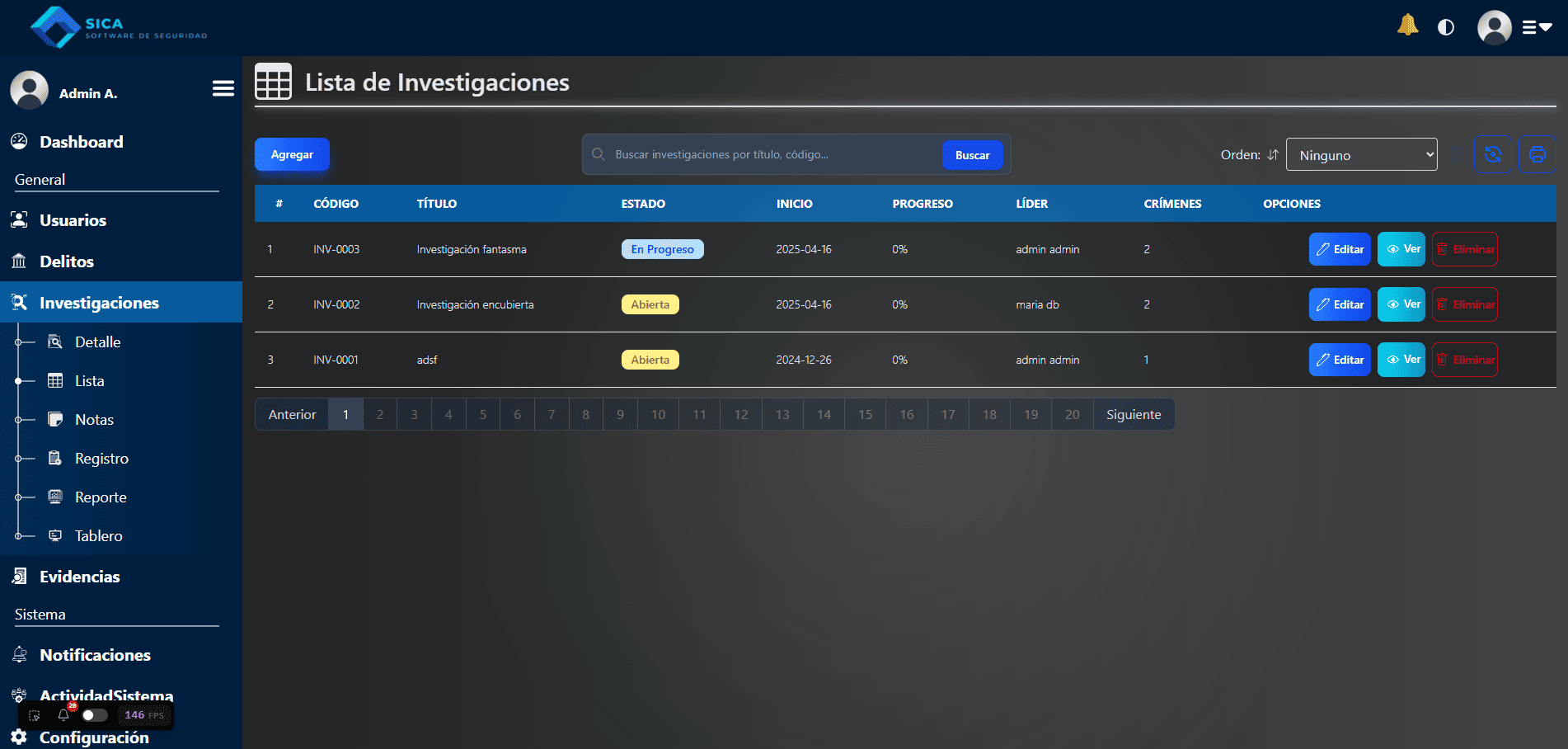
Task: Expand the Investigaciones sidebar section
Action: point(99,302)
